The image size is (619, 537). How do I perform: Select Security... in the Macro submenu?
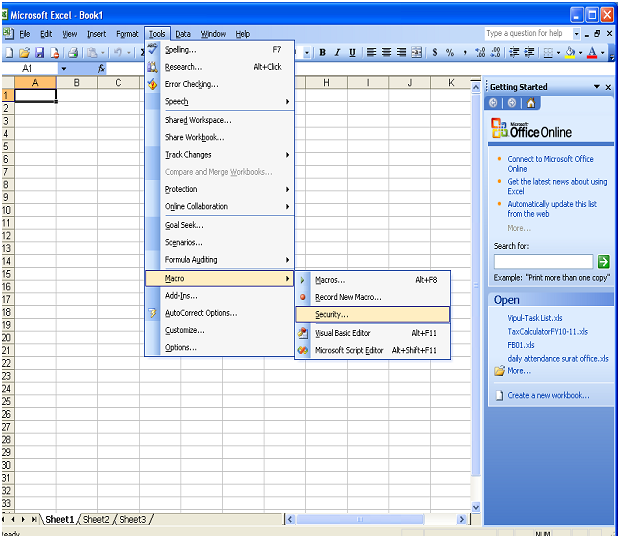pos(331,315)
